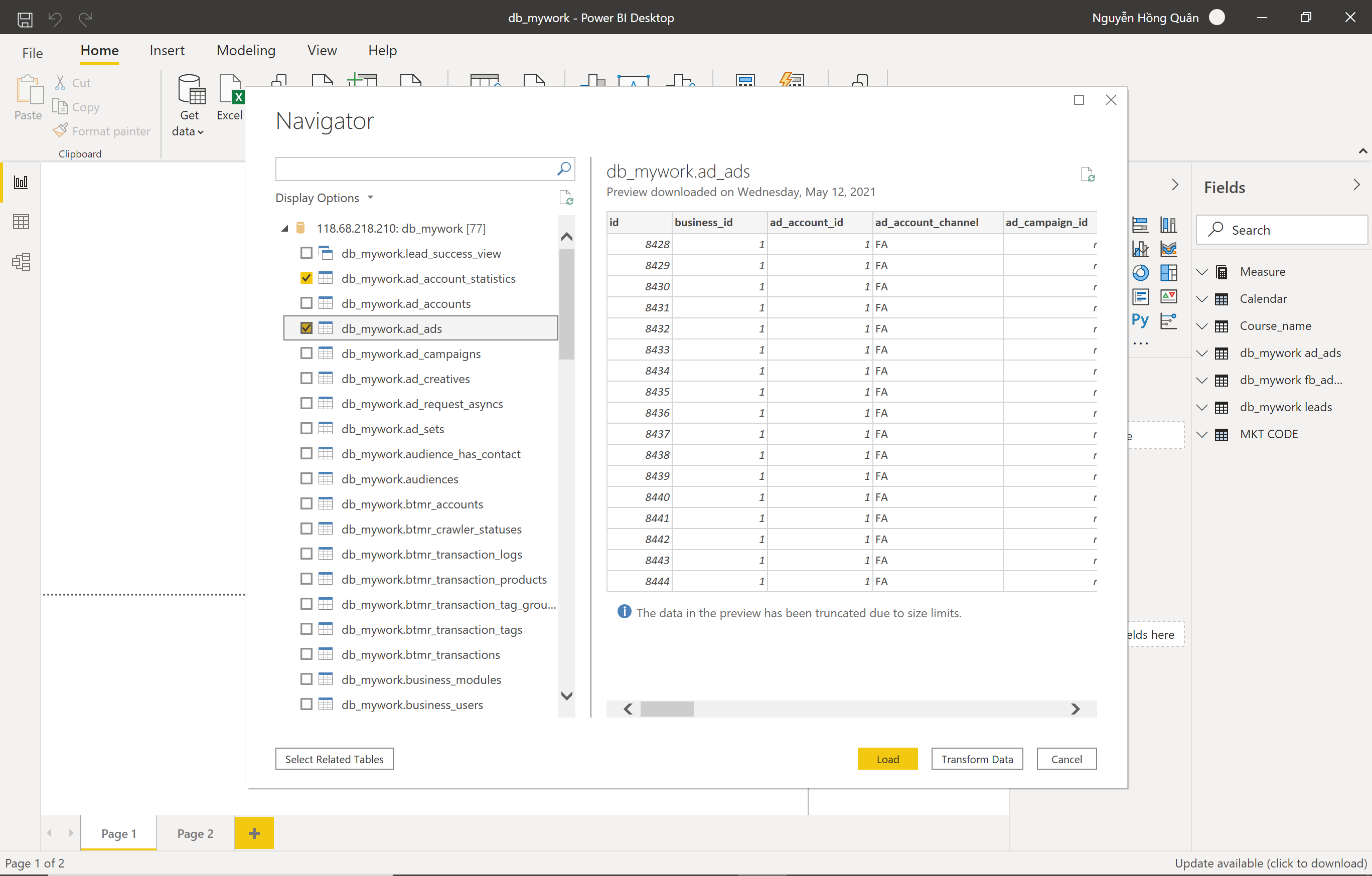1372x876 pixels.
Task: Expand the MKT CODE table fields
Action: [1202, 434]
